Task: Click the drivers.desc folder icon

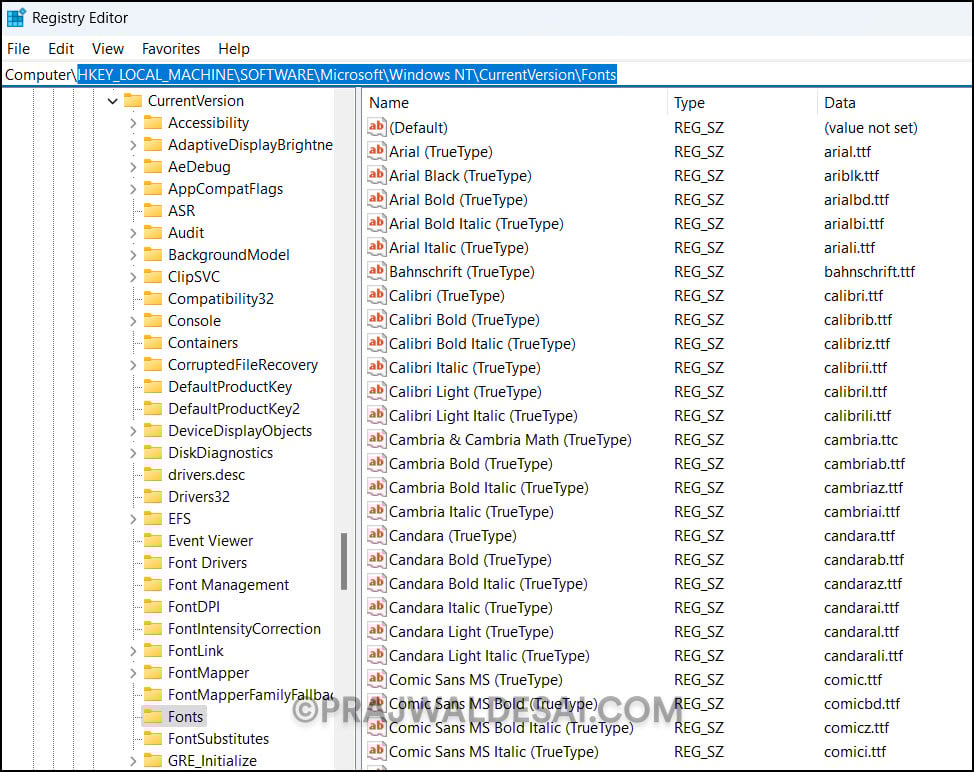Action: coord(153,475)
